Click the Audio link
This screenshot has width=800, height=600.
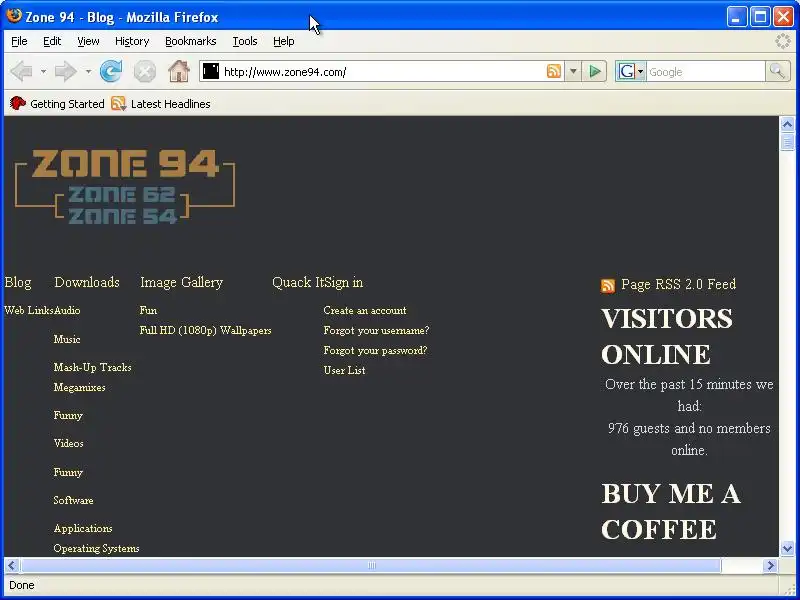click(x=67, y=310)
